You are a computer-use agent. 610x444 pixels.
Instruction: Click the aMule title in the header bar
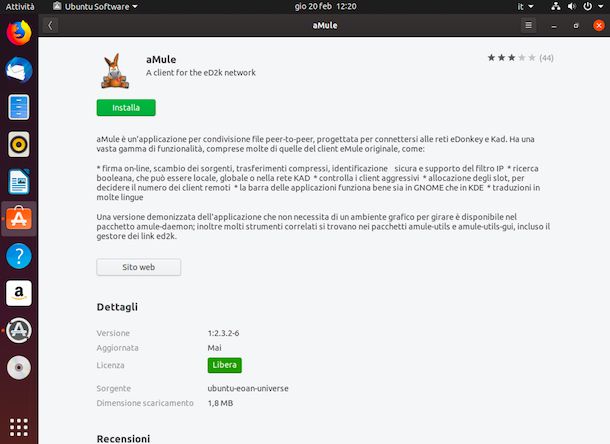(325, 25)
